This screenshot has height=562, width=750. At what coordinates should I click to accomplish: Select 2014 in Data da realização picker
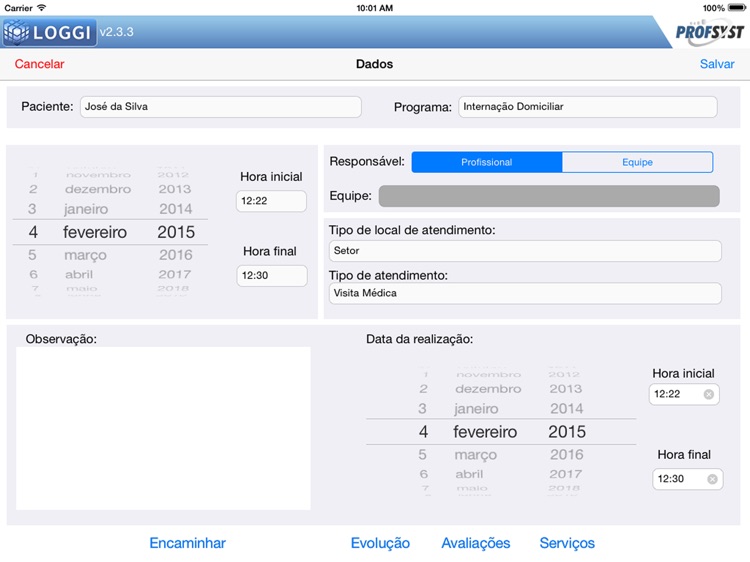coord(566,408)
